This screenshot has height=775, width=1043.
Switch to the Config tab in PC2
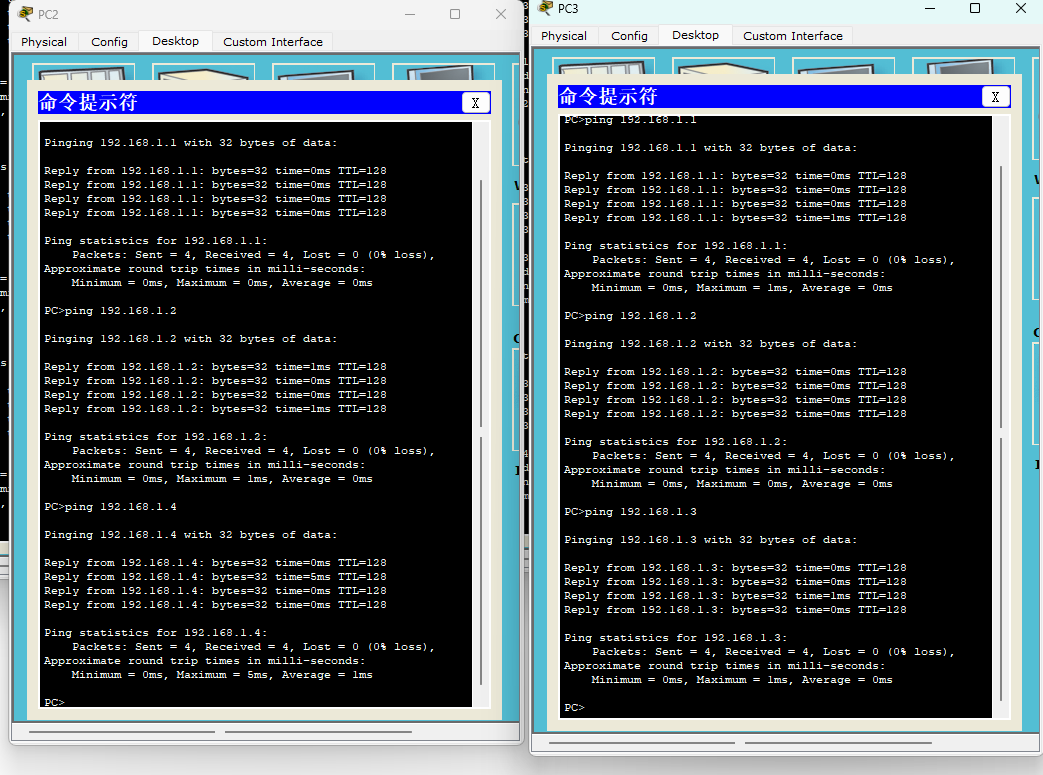(109, 42)
